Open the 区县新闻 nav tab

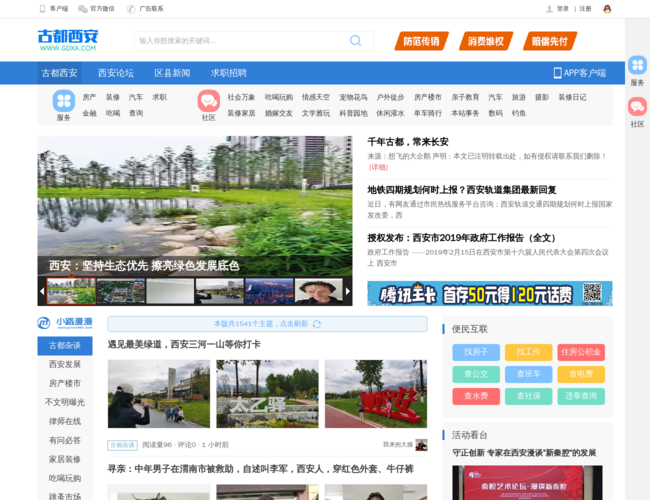tap(172, 73)
